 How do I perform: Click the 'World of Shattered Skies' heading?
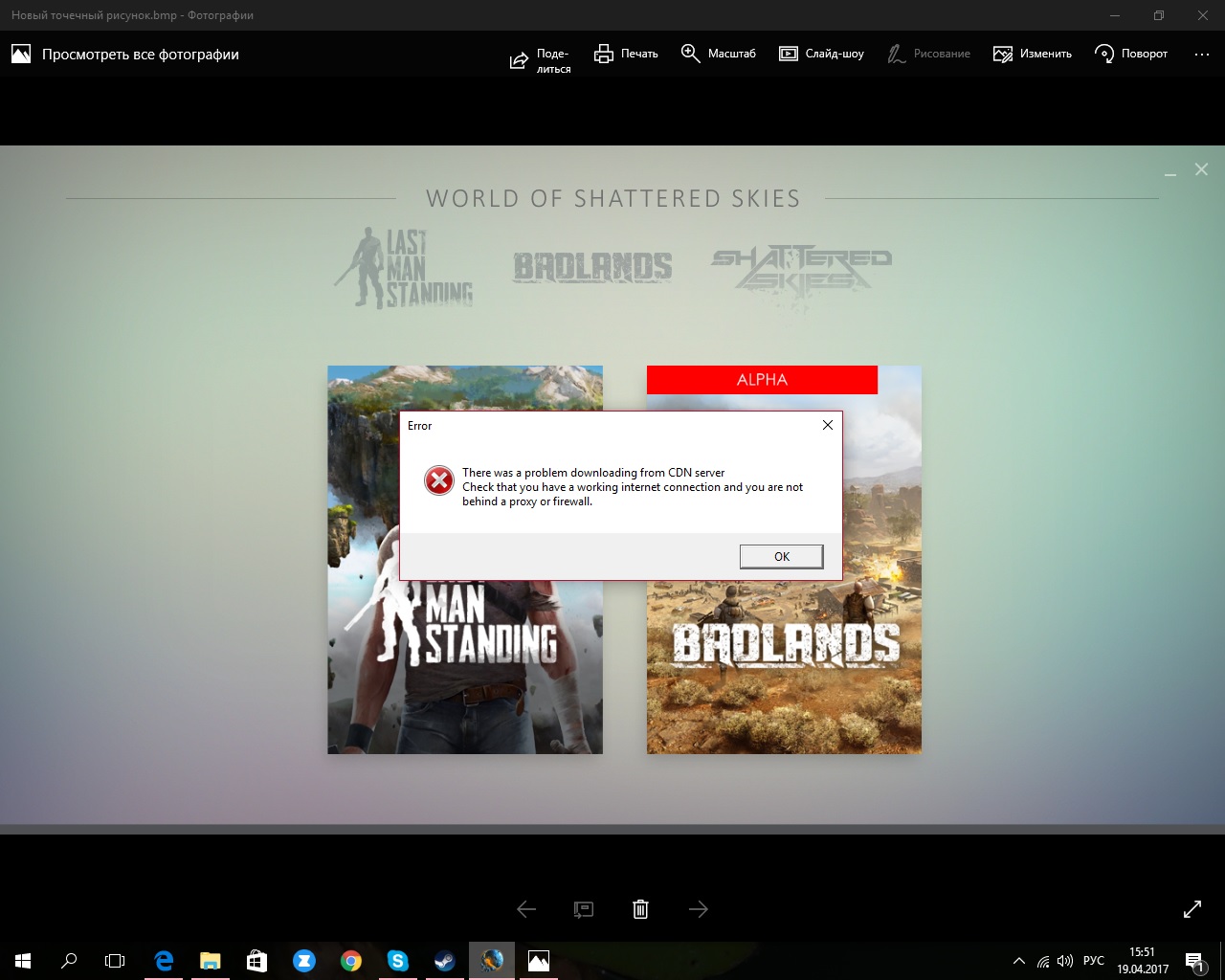[612, 198]
